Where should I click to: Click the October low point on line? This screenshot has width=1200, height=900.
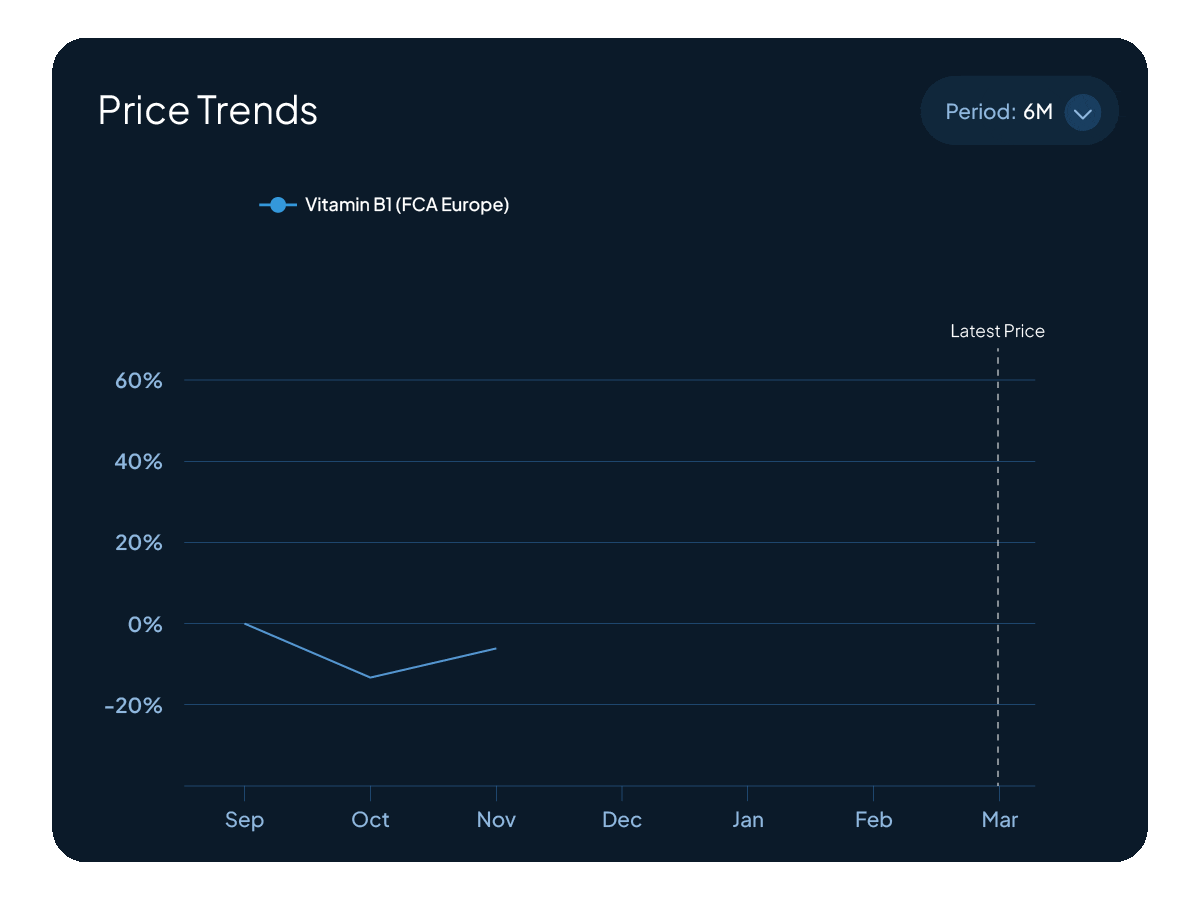click(370, 677)
